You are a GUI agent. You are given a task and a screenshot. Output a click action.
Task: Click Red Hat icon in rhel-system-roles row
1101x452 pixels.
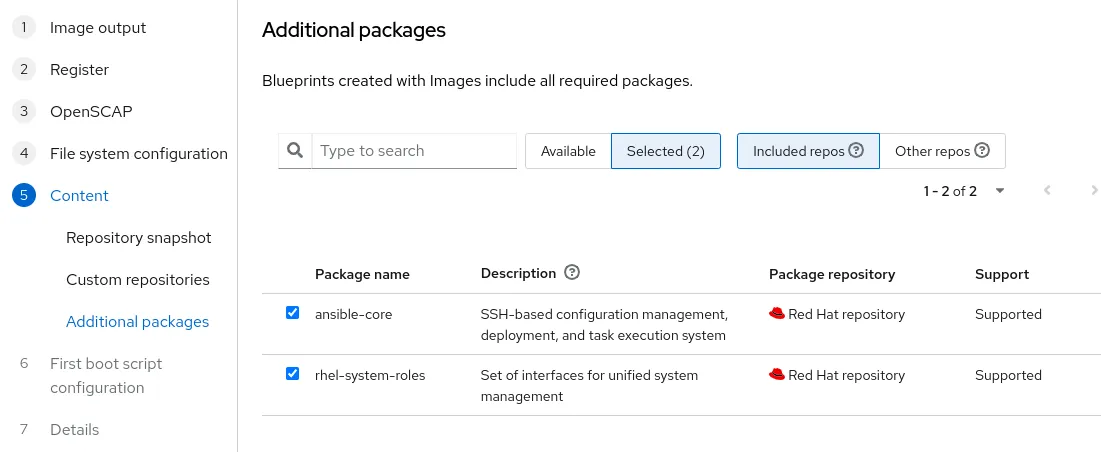click(777, 375)
